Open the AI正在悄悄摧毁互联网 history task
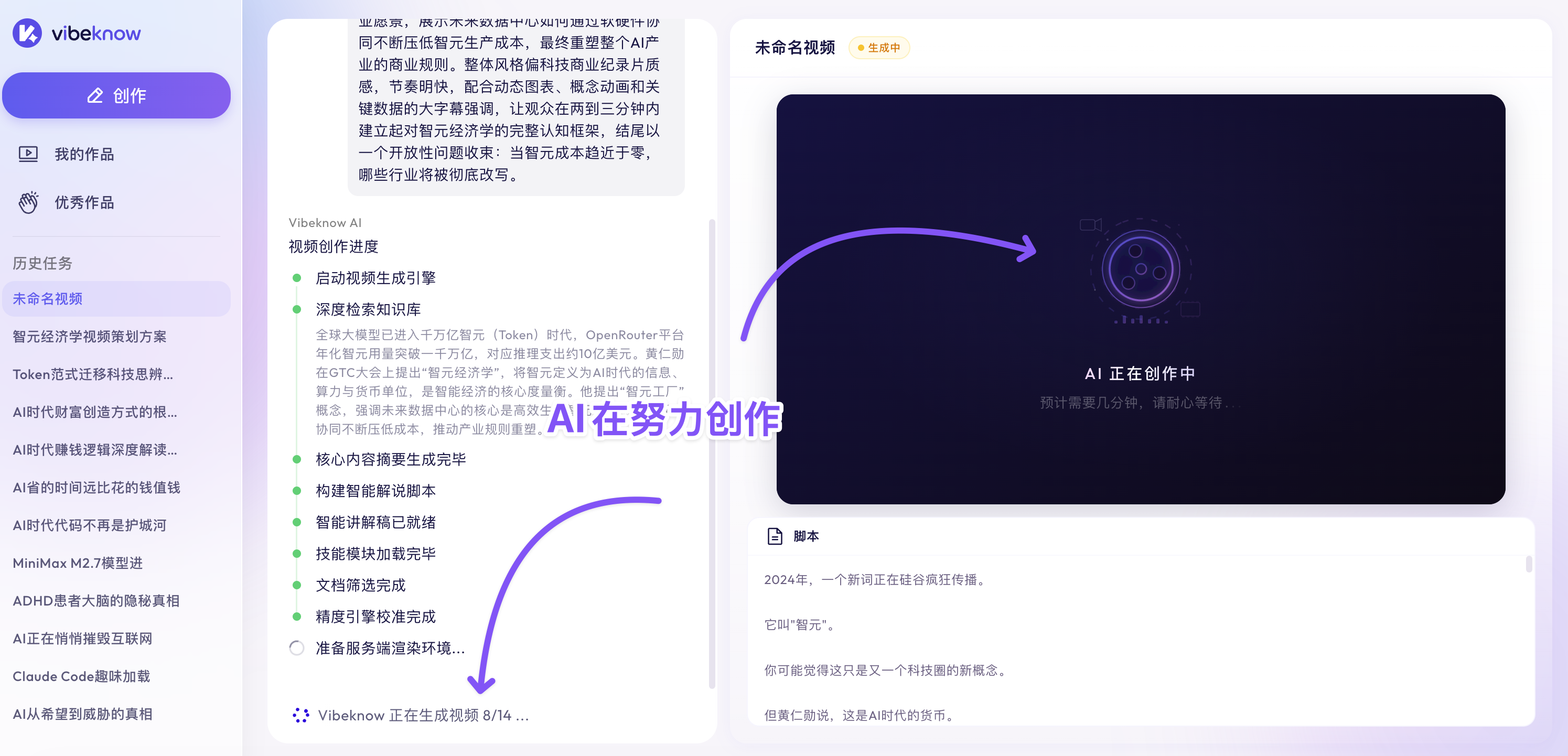Image resolution: width=1568 pixels, height=756 pixels. pos(82,639)
